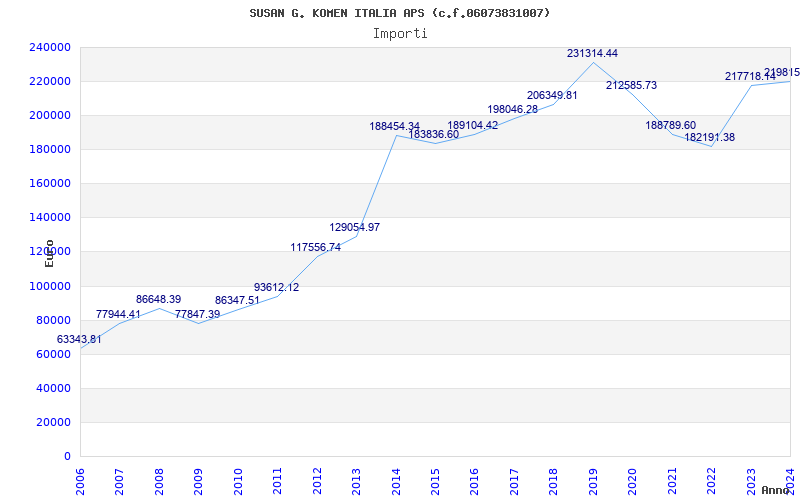Select the data label 86648.39
This screenshot has width=800, height=500.
pos(158,299)
